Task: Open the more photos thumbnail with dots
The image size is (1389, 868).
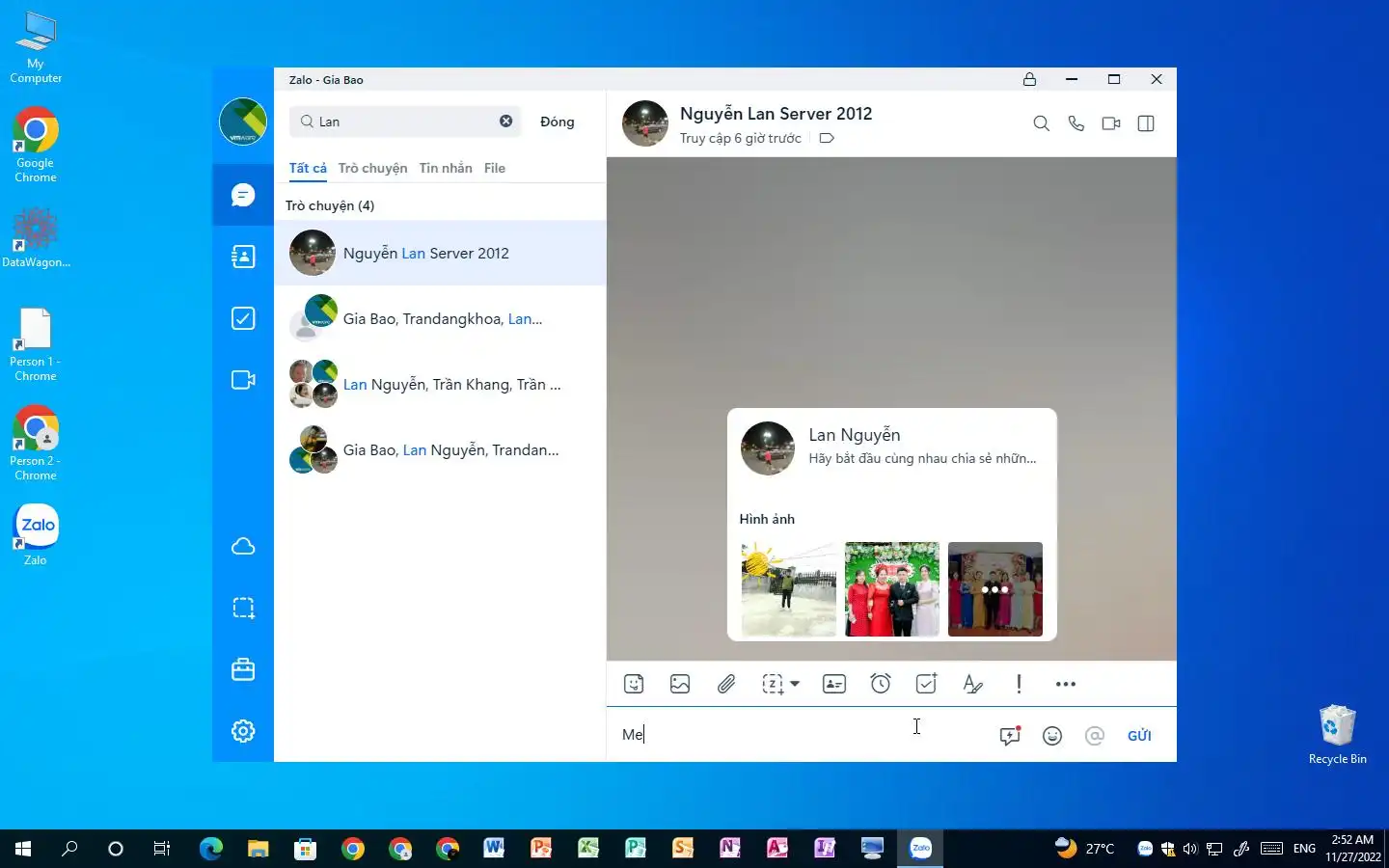Action: tap(995, 589)
